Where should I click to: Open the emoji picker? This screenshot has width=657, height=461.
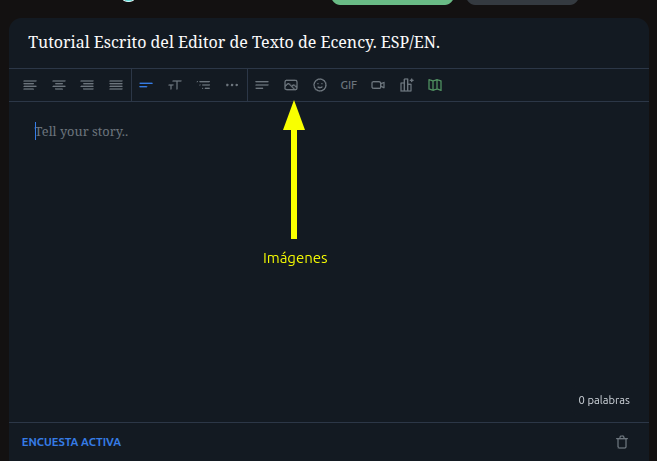pyautogui.click(x=320, y=85)
